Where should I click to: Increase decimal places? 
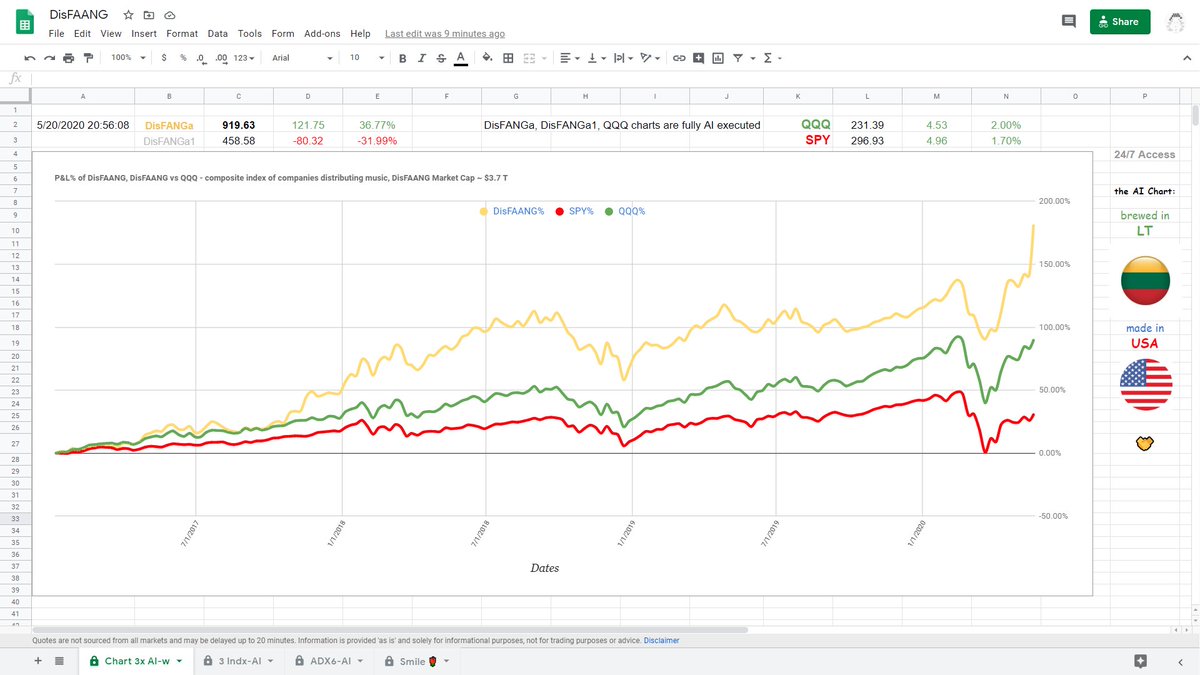pyautogui.click(x=221, y=58)
